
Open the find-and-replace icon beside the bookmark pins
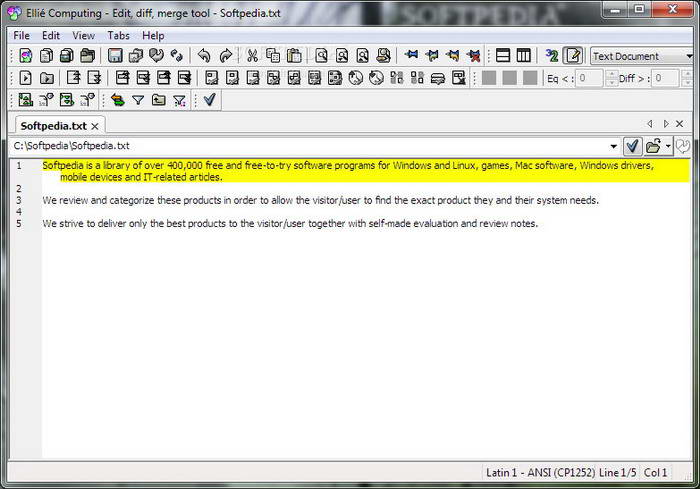383,56
